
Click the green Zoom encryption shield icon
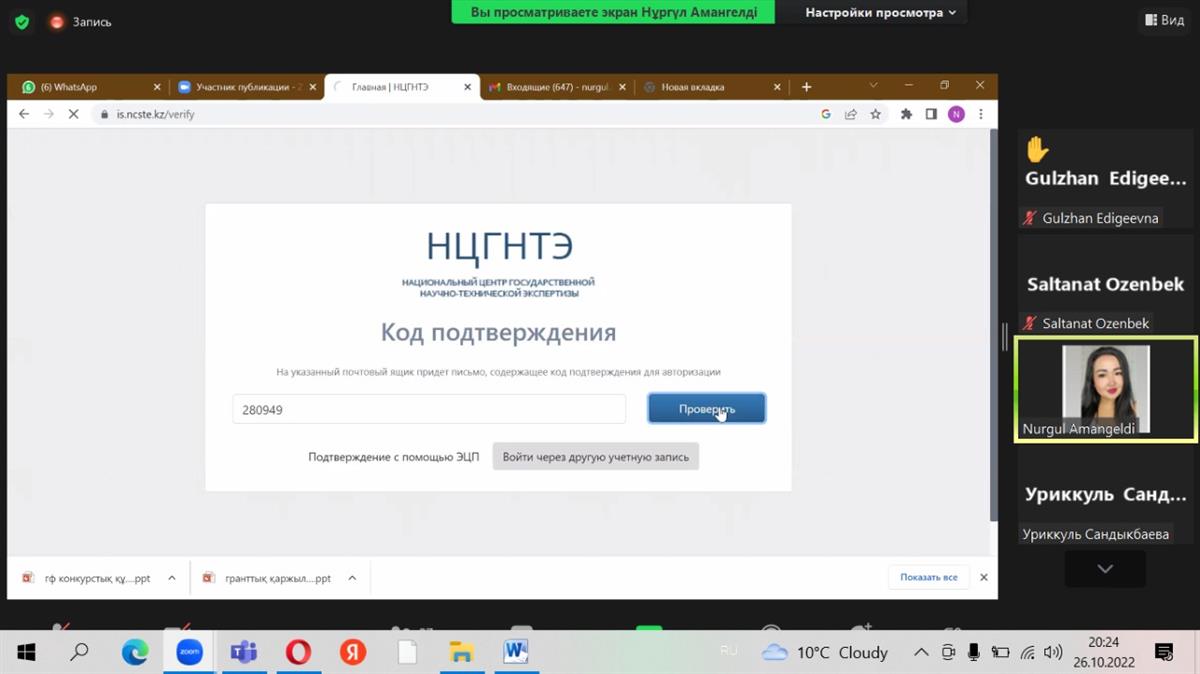tap(22, 21)
